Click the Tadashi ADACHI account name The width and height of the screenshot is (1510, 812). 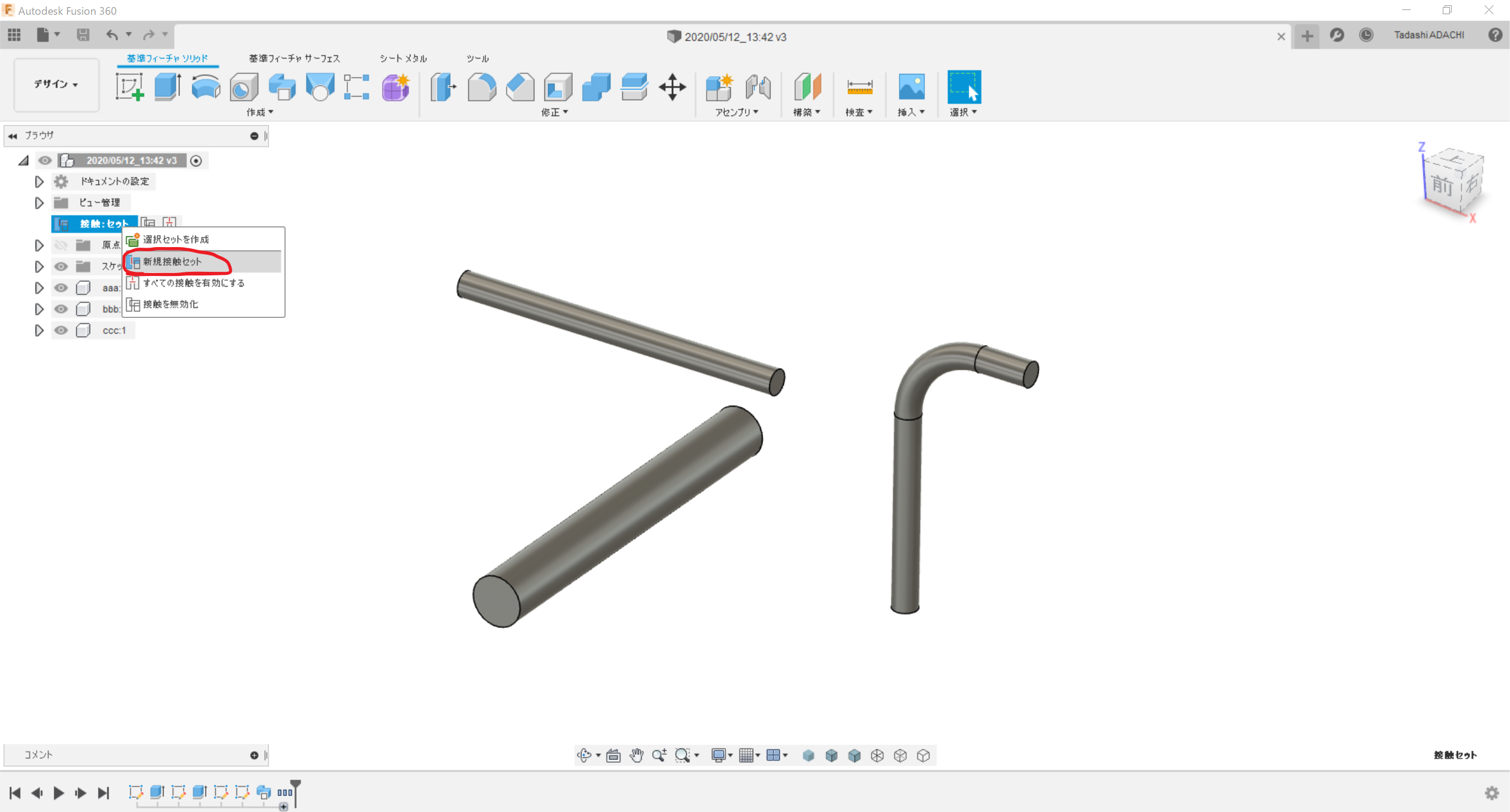[1429, 35]
